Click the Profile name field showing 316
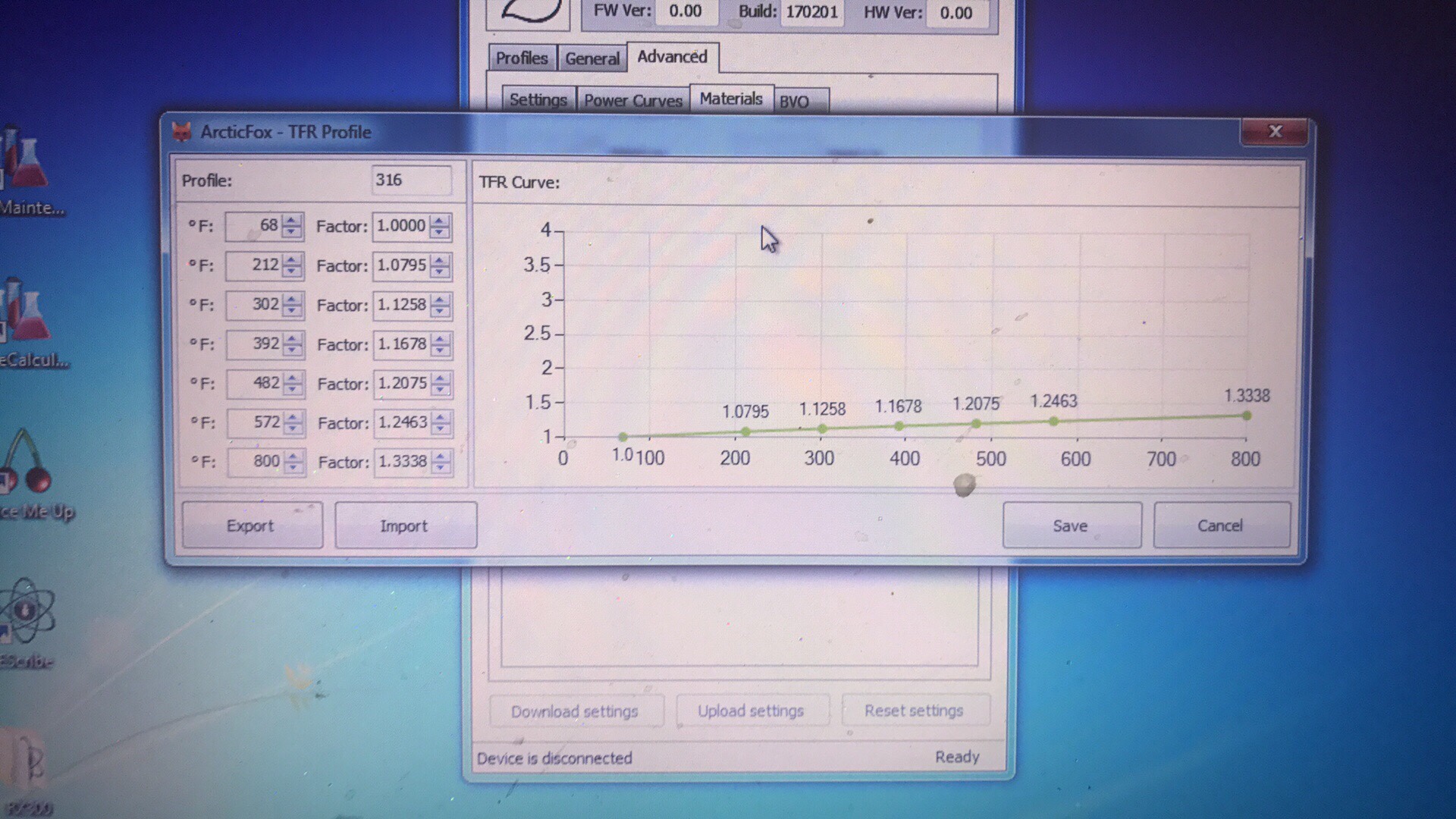This screenshot has width=1456, height=819. (410, 180)
